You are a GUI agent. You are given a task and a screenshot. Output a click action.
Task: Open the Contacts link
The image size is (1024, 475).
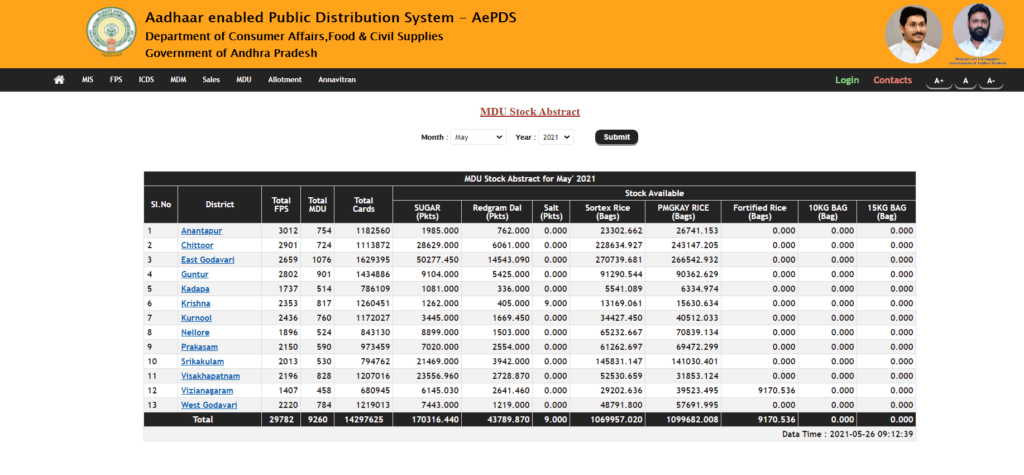click(x=893, y=80)
